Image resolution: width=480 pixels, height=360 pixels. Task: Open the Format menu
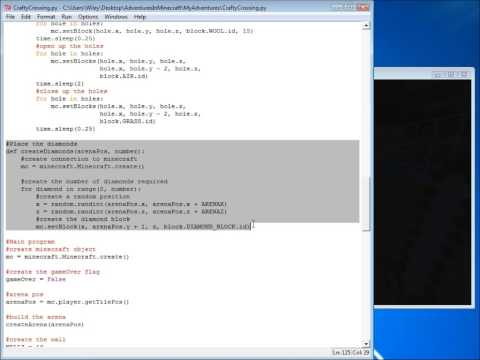46,17
